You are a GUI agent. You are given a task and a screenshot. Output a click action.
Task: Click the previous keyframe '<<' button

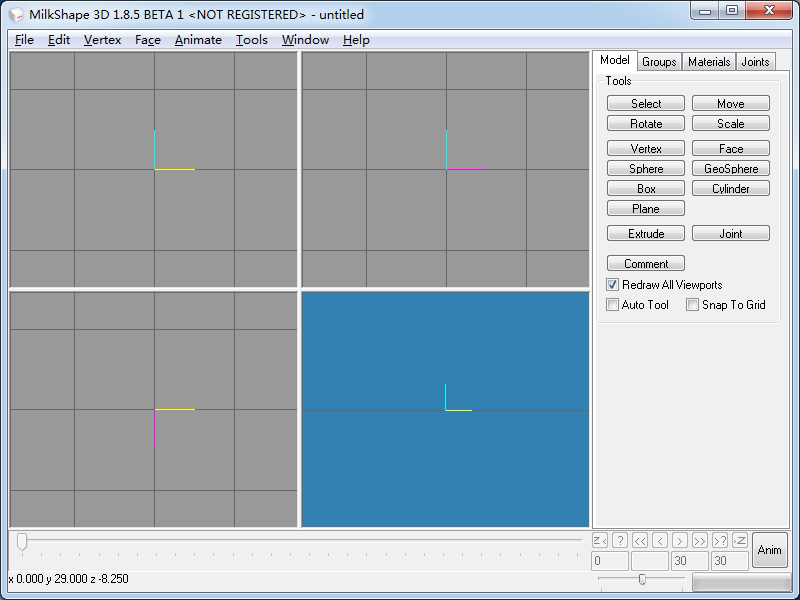pyautogui.click(x=640, y=540)
